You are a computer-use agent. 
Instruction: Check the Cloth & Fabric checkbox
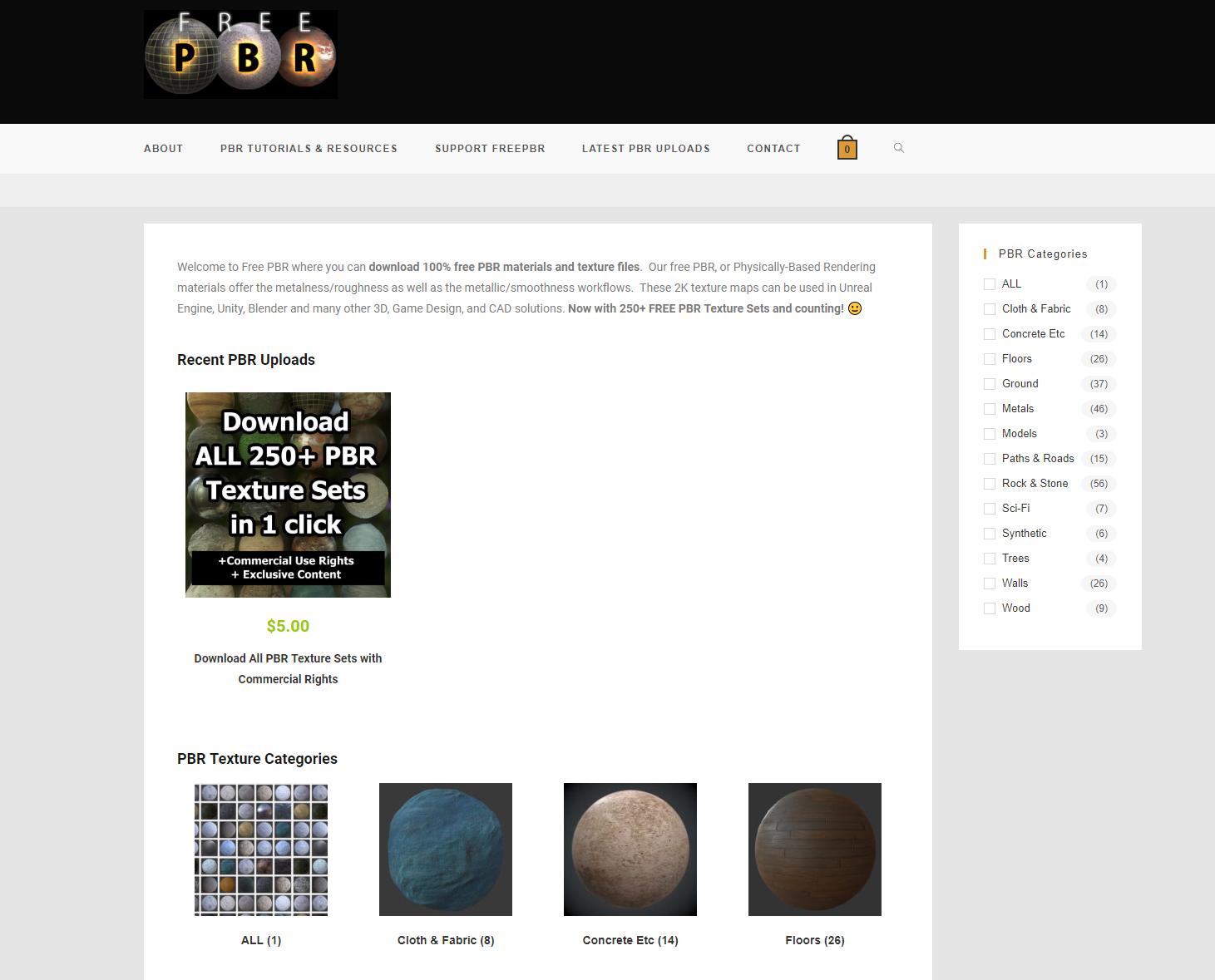990,309
